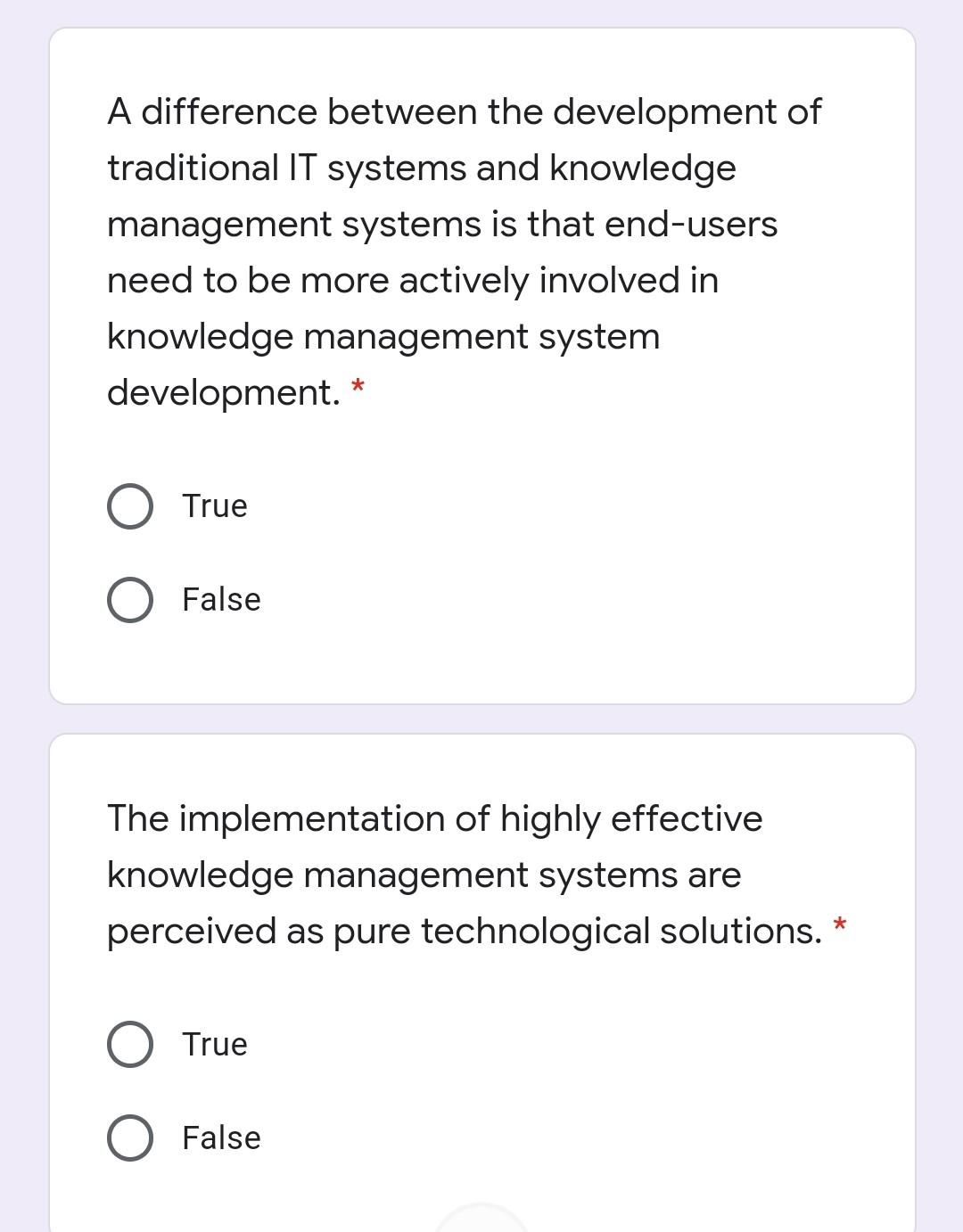Click the second question card
The width and height of the screenshot is (963, 1232).
point(481,981)
